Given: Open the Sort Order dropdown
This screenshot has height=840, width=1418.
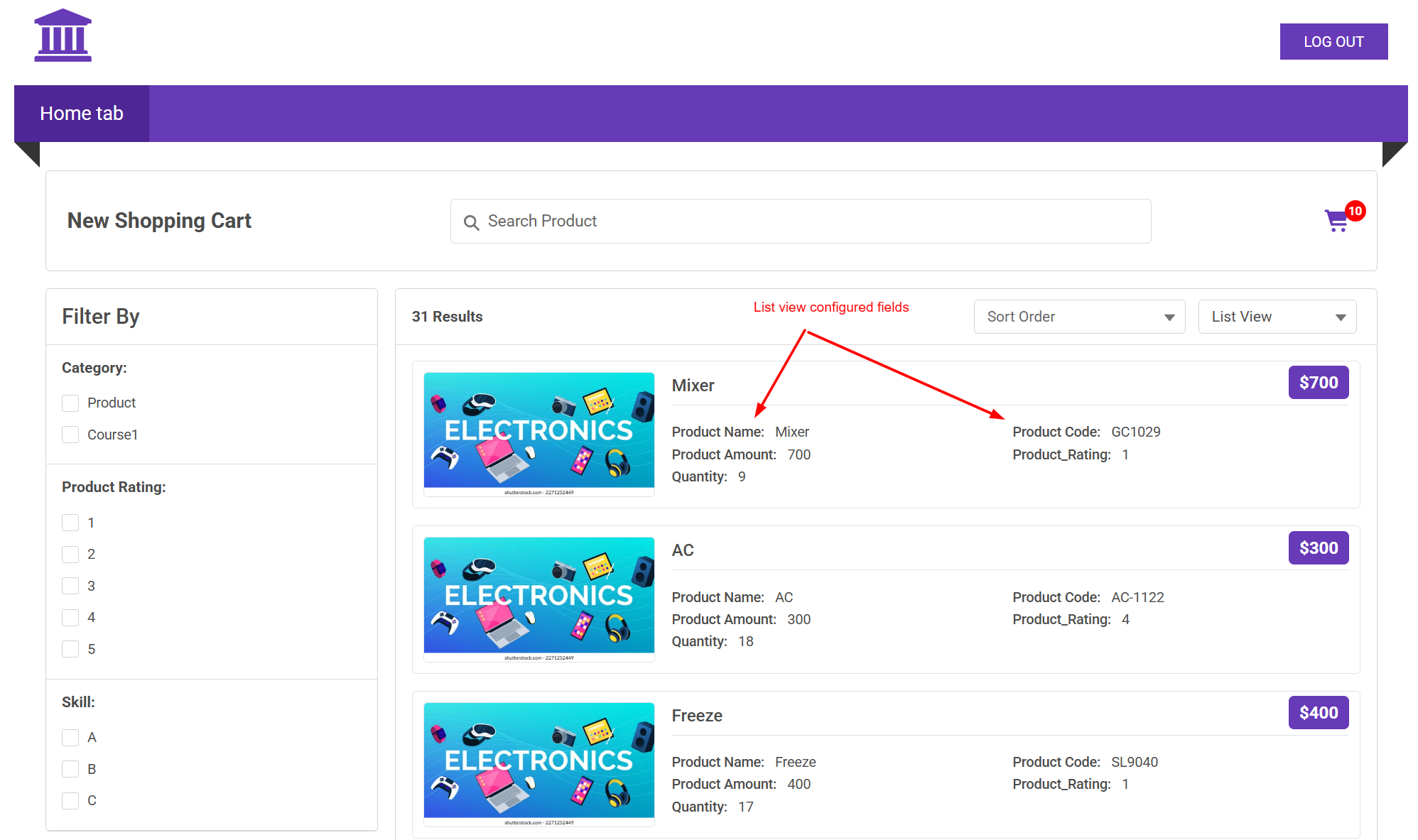Looking at the screenshot, I should coord(1078,317).
